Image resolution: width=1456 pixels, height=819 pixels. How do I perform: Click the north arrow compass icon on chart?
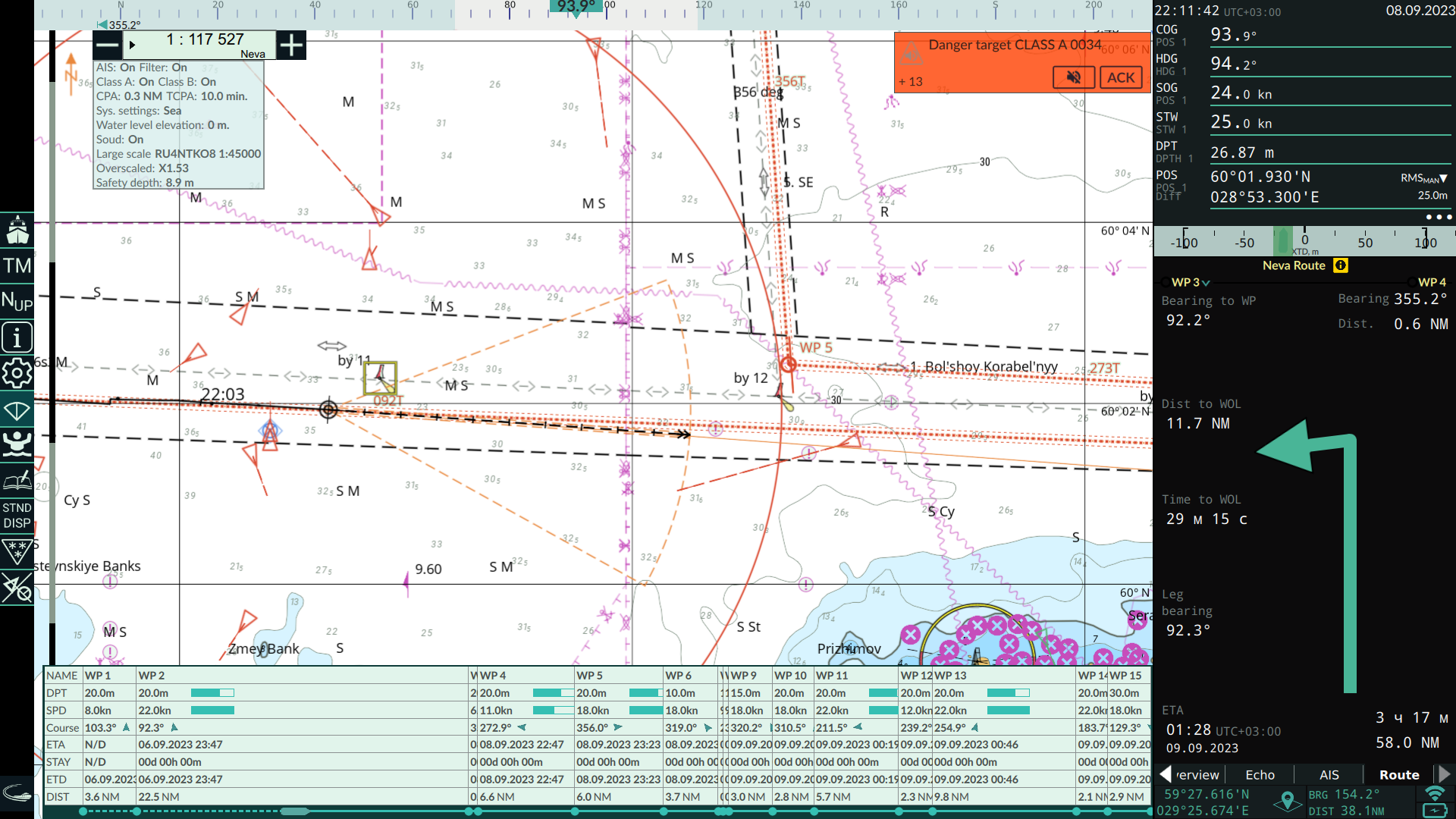pos(71,73)
